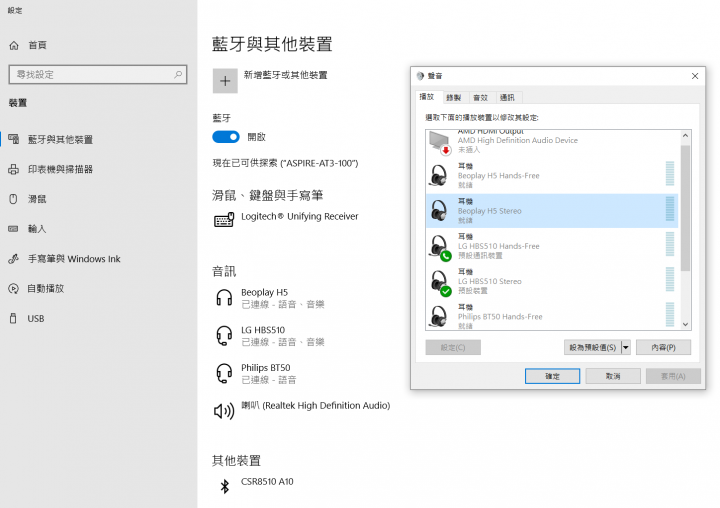Open the 自動播放 AutoPlay settings
The height and width of the screenshot is (508, 720).
[x=45, y=288]
